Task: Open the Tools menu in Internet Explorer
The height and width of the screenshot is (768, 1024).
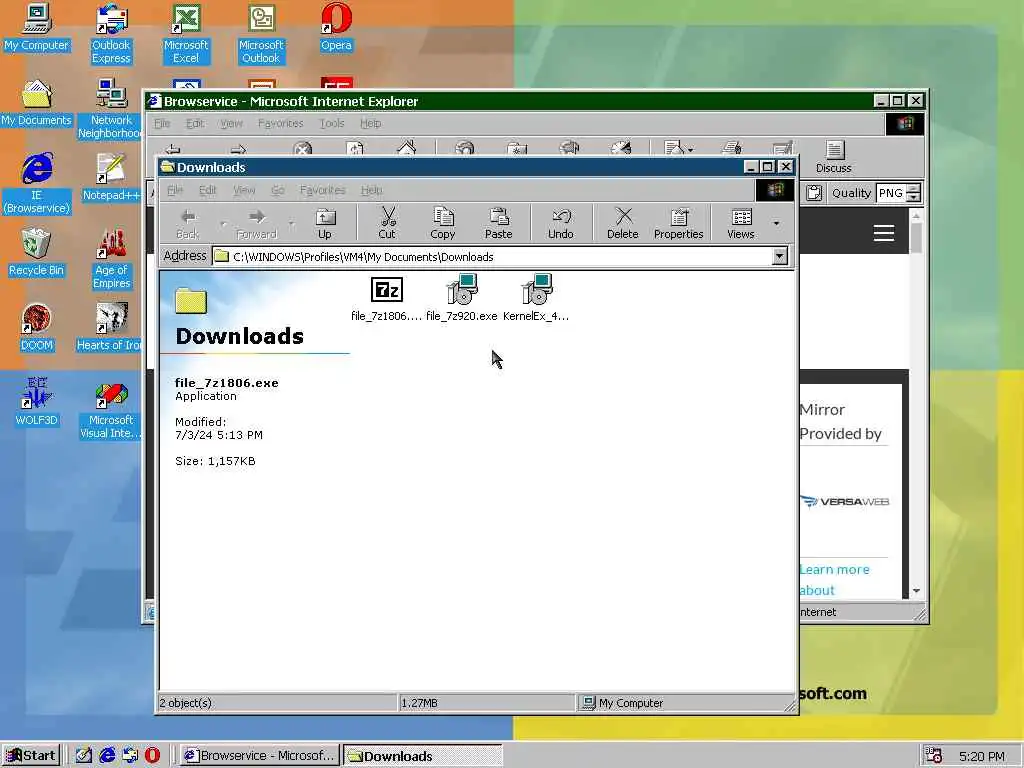Action: 332,123
